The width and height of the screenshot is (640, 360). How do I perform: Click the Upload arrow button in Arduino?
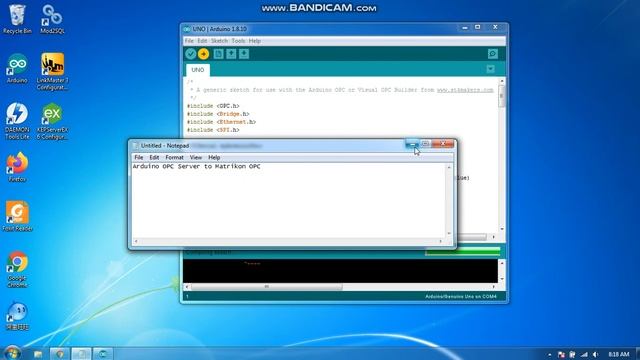(x=203, y=54)
